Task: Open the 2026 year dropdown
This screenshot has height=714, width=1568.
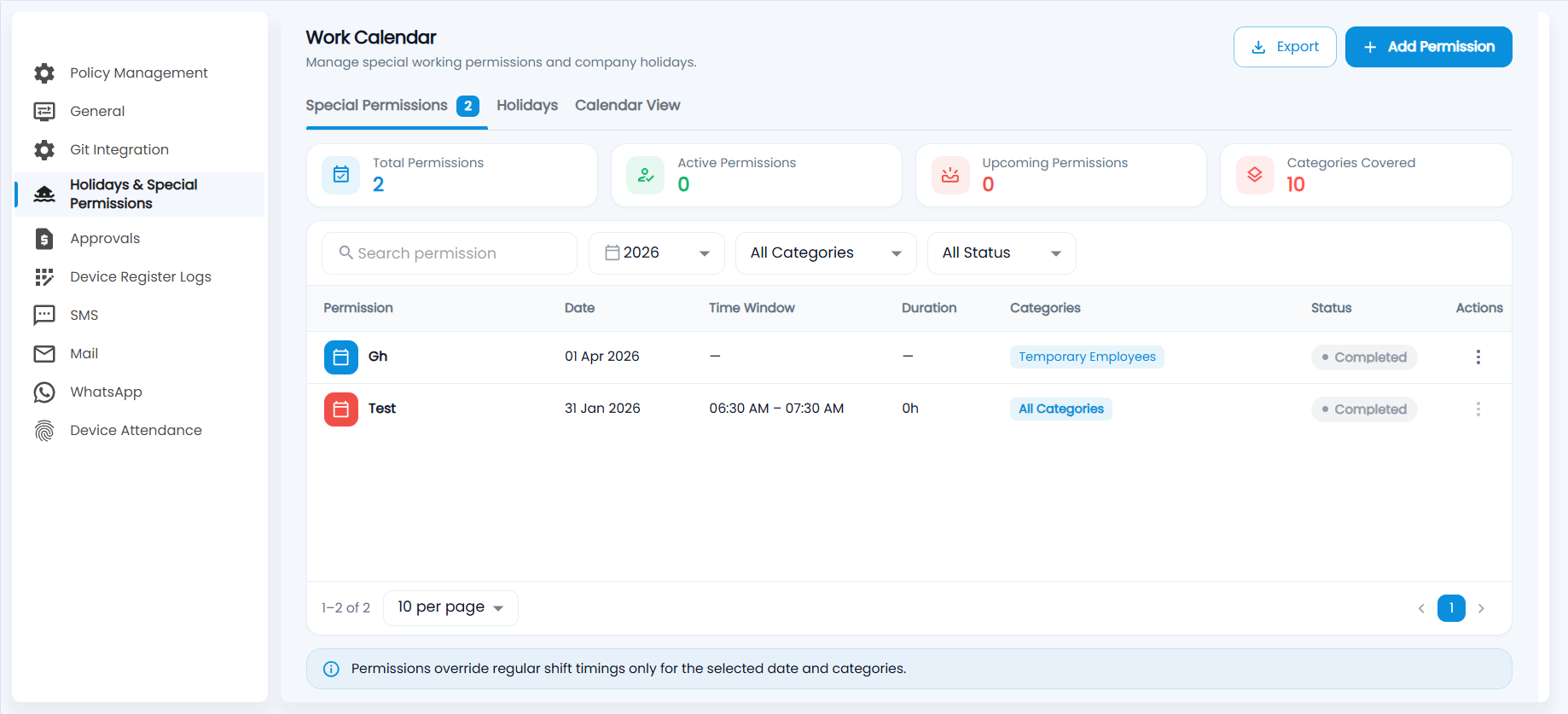Action: click(x=657, y=253)
